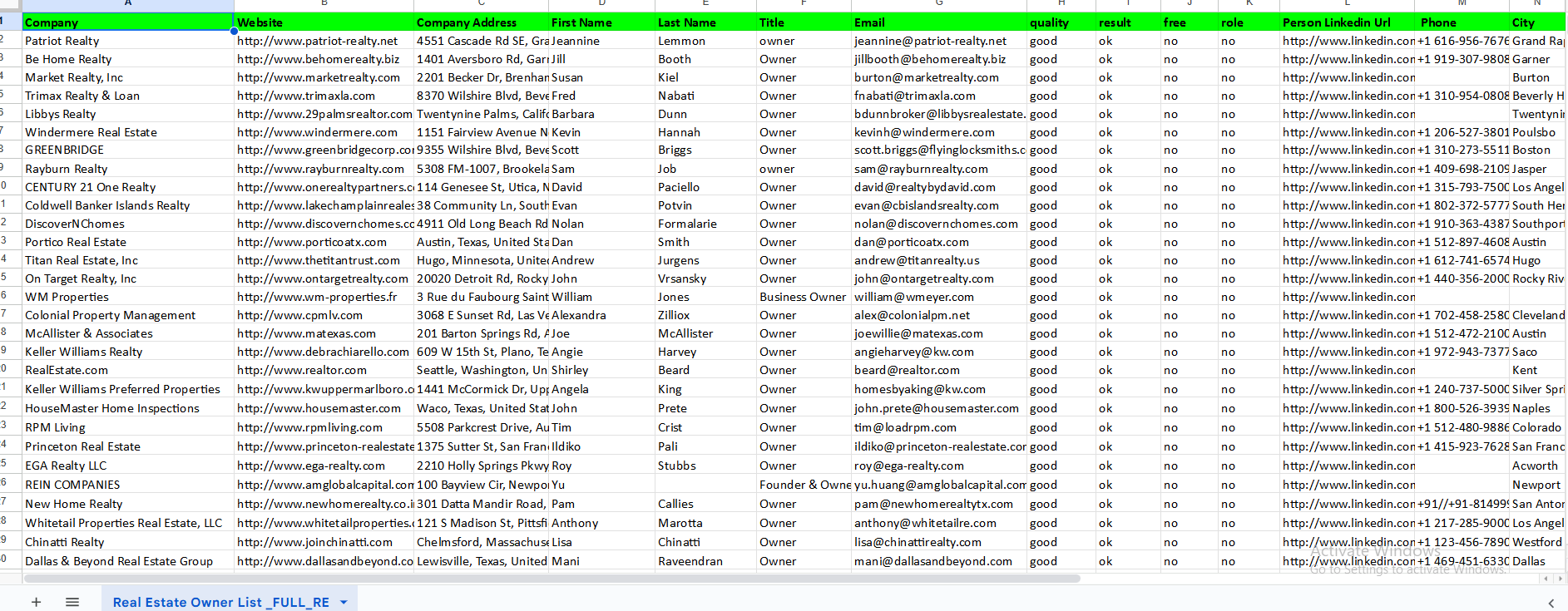The height and width of the screenshot is (611, 1568).
Task: Select last name Vrsansky cell
Action: click(x=705, y=278)
